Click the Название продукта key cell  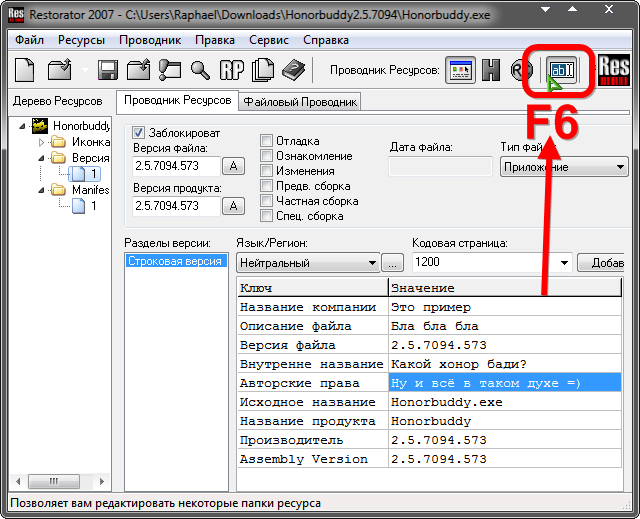pyautogui.click(x=313, y=421)
